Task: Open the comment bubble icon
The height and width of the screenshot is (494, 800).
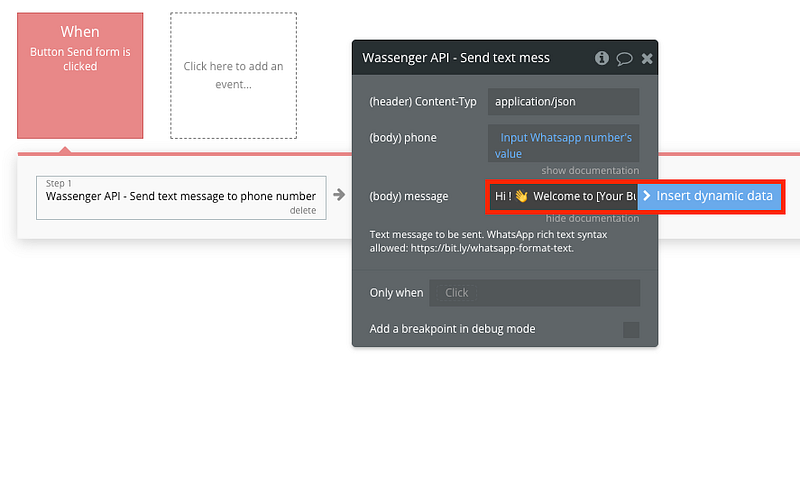Action: pyautogui.click(x=624, y=58)
